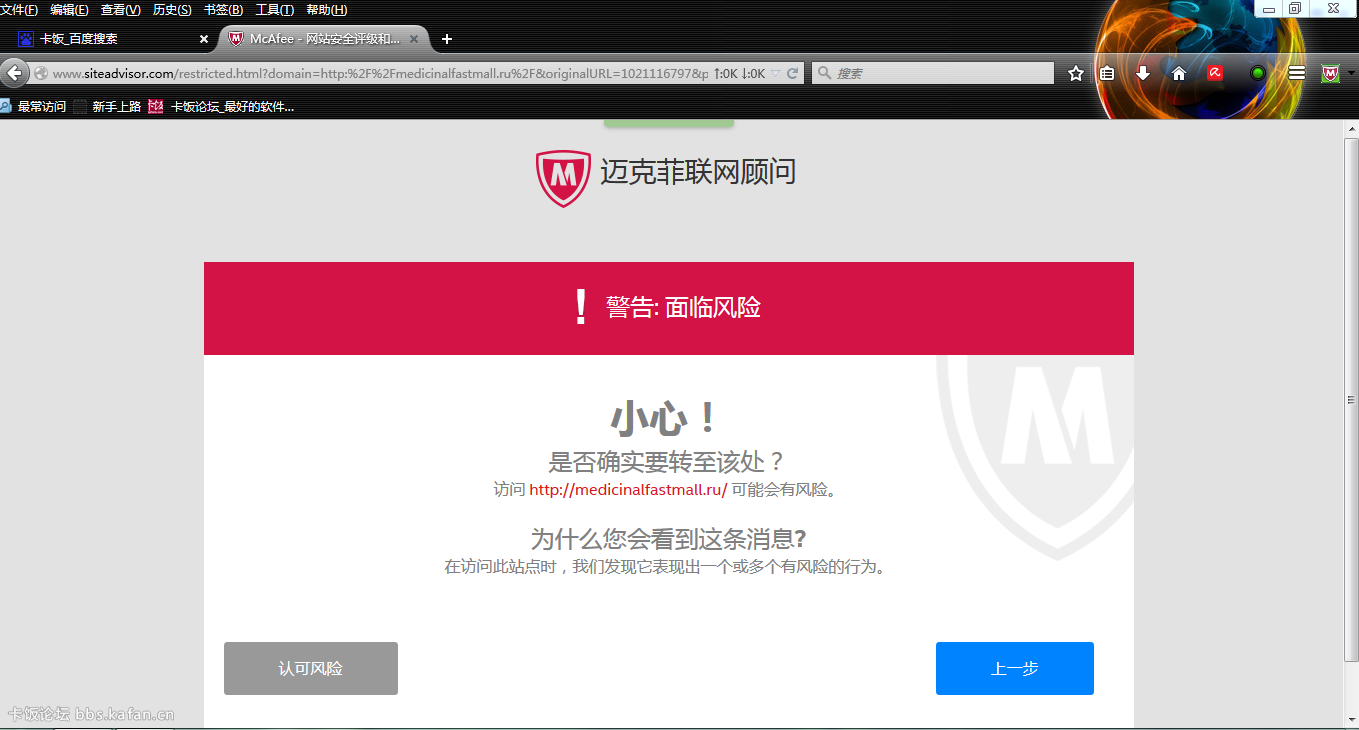Click the page globe identity icon
The image size is (1359, 730).
(x=41, y=73)
